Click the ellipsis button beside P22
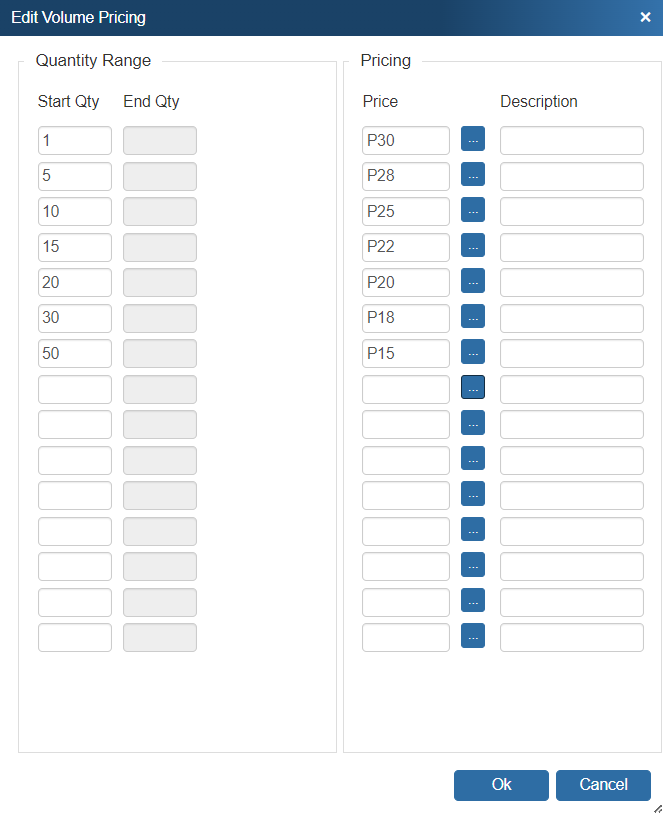 tap(472, 247)
